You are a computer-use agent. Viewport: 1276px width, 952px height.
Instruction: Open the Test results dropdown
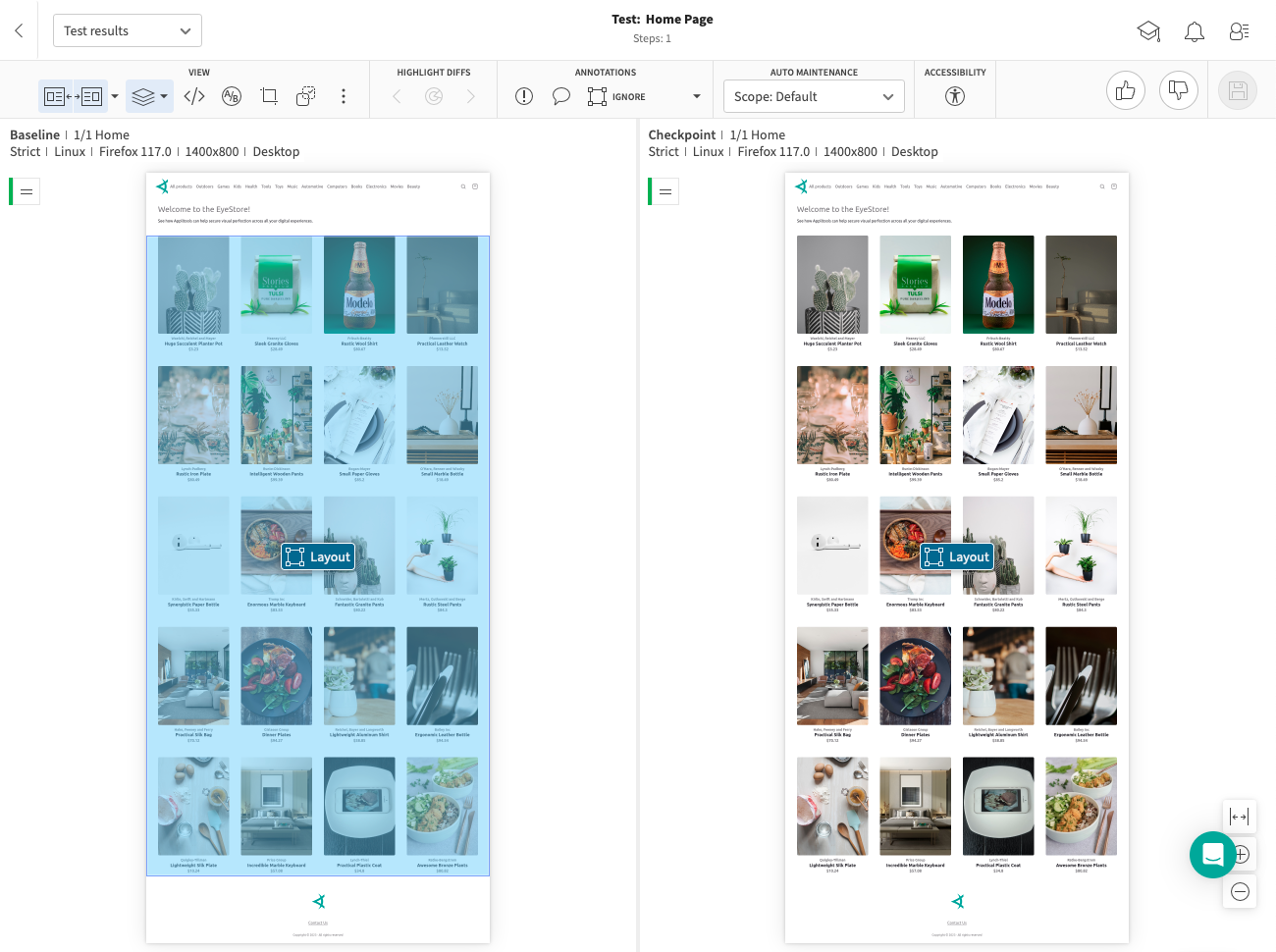coord(128,30)
